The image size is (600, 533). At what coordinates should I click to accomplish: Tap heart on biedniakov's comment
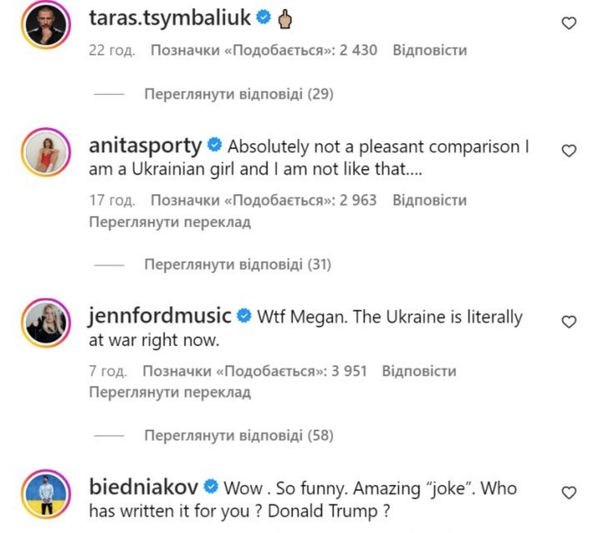click(569, 492)
